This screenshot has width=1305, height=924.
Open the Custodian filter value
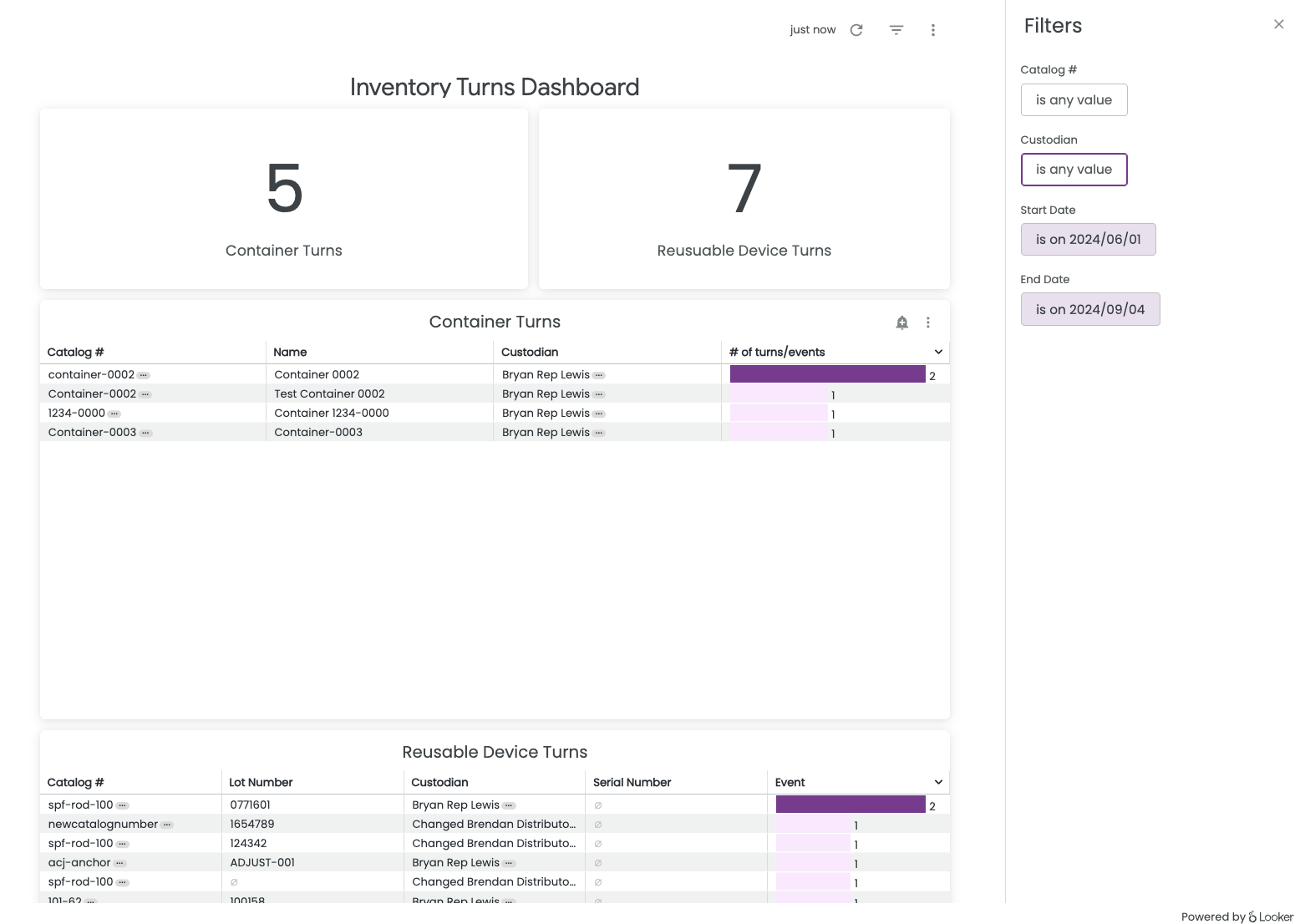[x=1074, y=170]
